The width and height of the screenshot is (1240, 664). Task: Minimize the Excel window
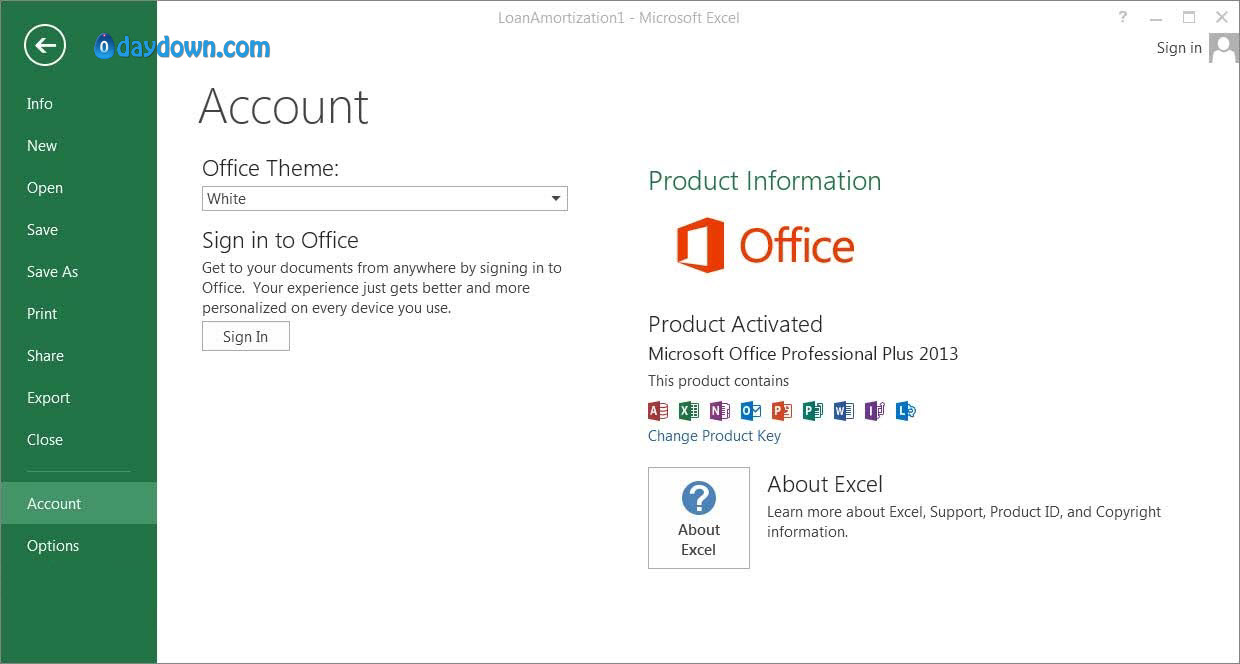point(1155,17)
